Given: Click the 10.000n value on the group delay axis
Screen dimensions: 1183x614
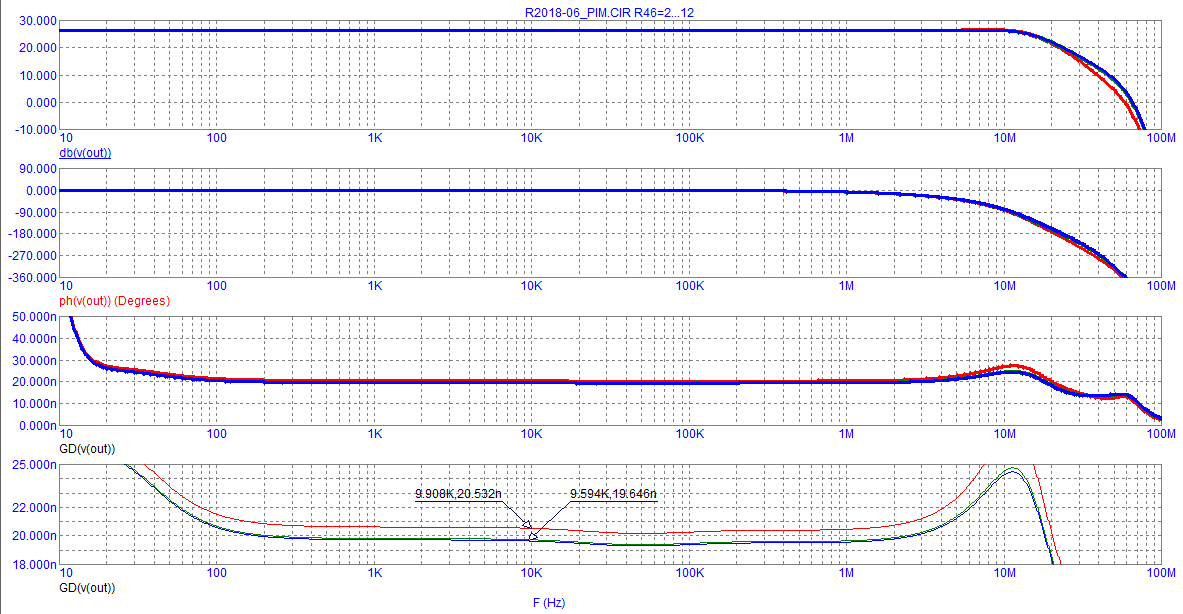Looking at the screenshot, I should coord(35,404).
